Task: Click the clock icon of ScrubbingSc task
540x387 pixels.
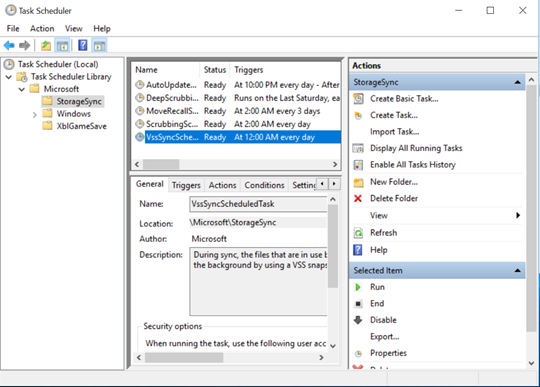Action: (x=139, y=124)
